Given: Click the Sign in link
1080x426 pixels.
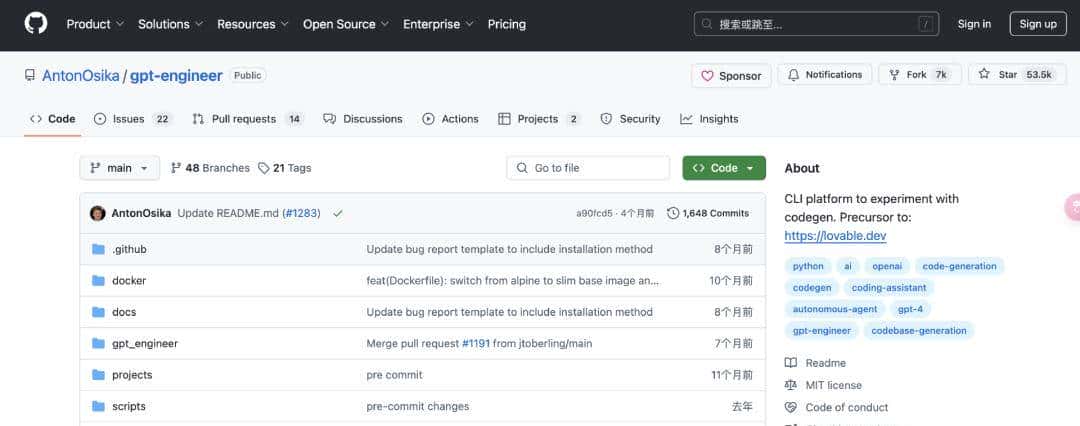Looking at the screenshot, I should [x=974, y=24].
